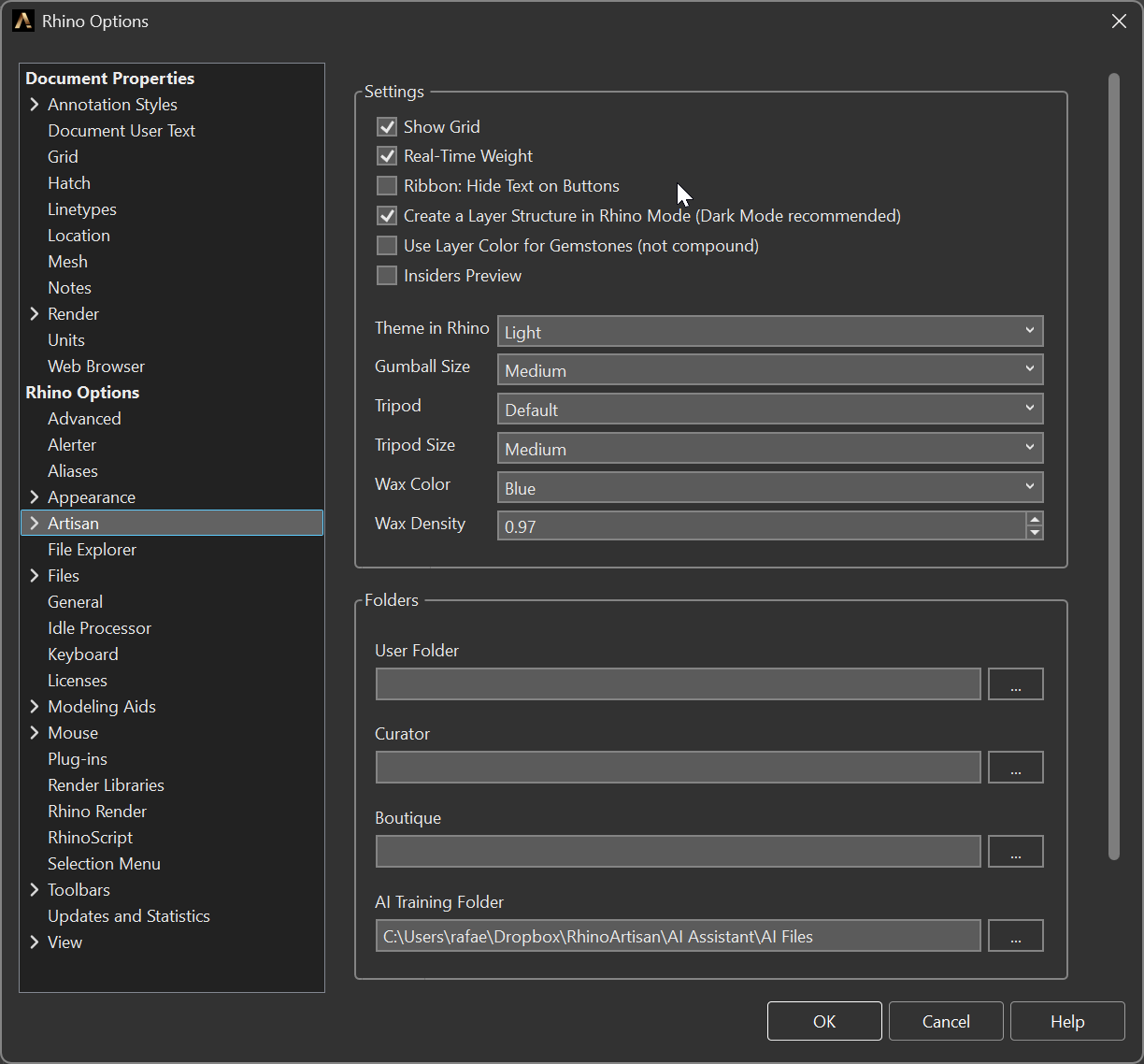The width and height of the screenshot is (1144, 1064).
Task: Expand the Files tree node arrow
Action: point(35,576)
